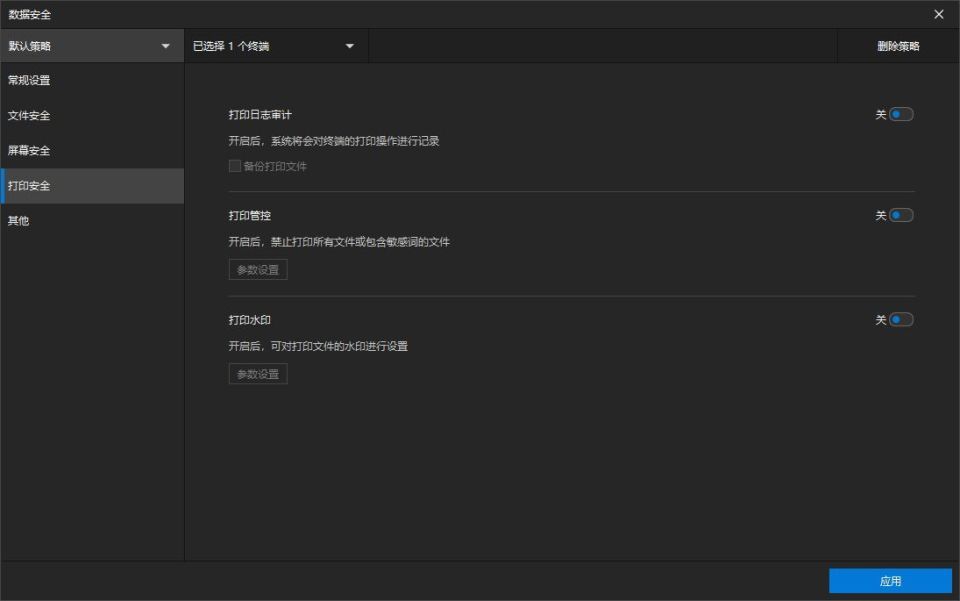
Task: Select 屏幕安全 in the sidebar
Action: [92, 151]
